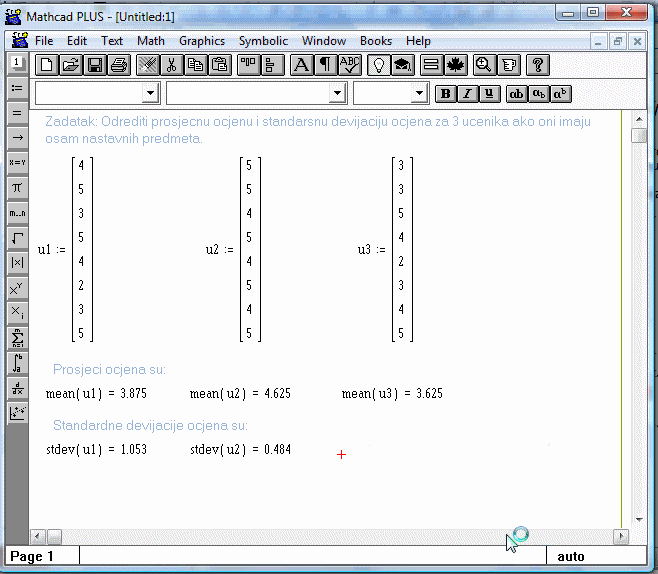Insert the pi symbol from palette

click(x=17, y=187)
